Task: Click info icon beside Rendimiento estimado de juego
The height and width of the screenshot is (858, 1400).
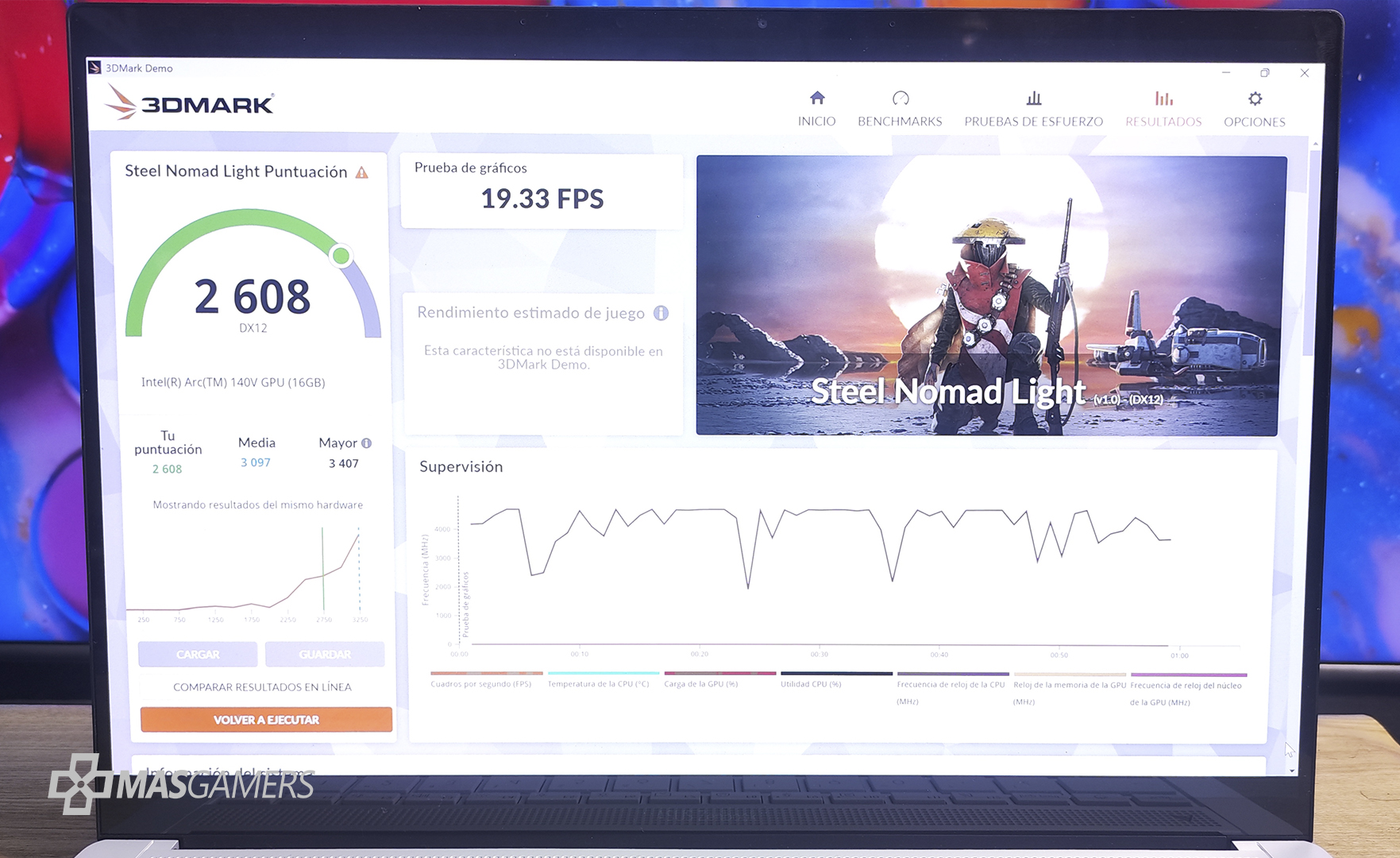Action: point(661,313)
